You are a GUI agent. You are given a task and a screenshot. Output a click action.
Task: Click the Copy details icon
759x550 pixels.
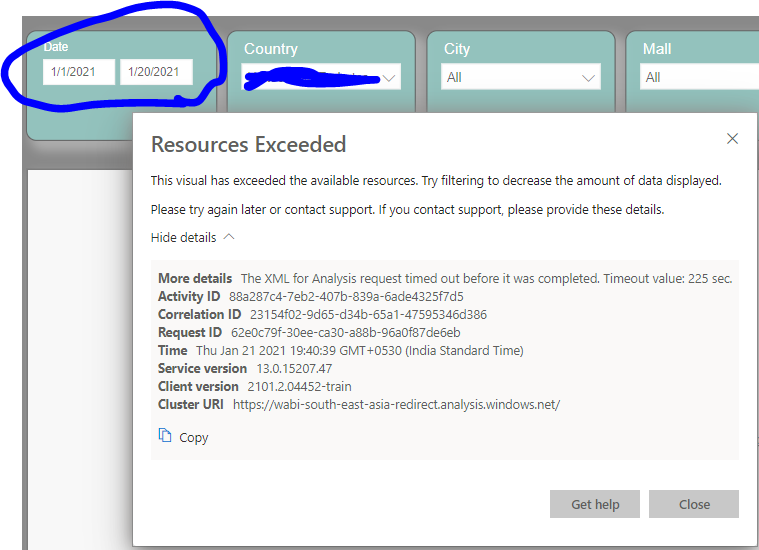coord(165,435)
